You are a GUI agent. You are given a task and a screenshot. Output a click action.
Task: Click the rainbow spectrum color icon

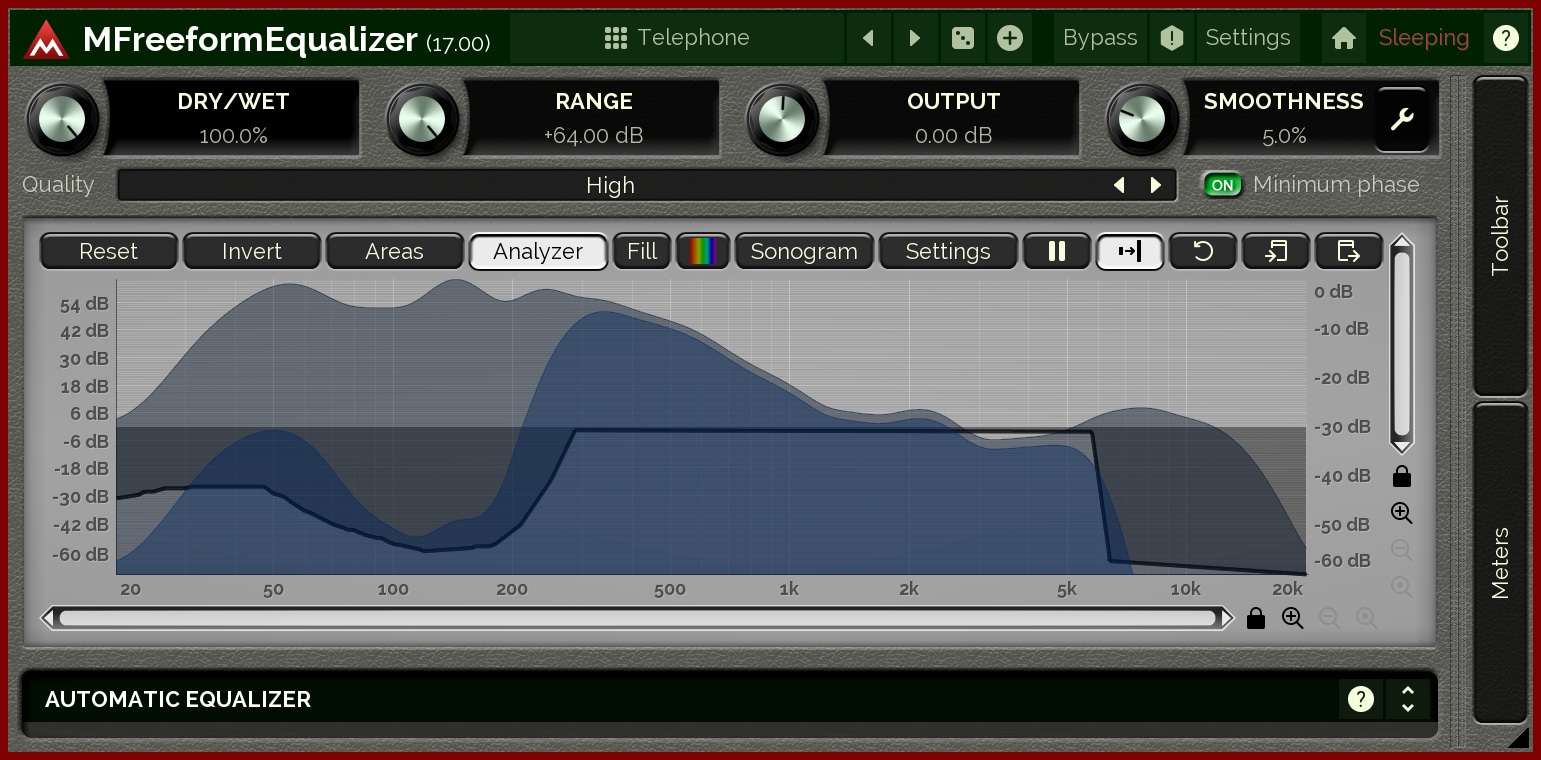(703, 252)
